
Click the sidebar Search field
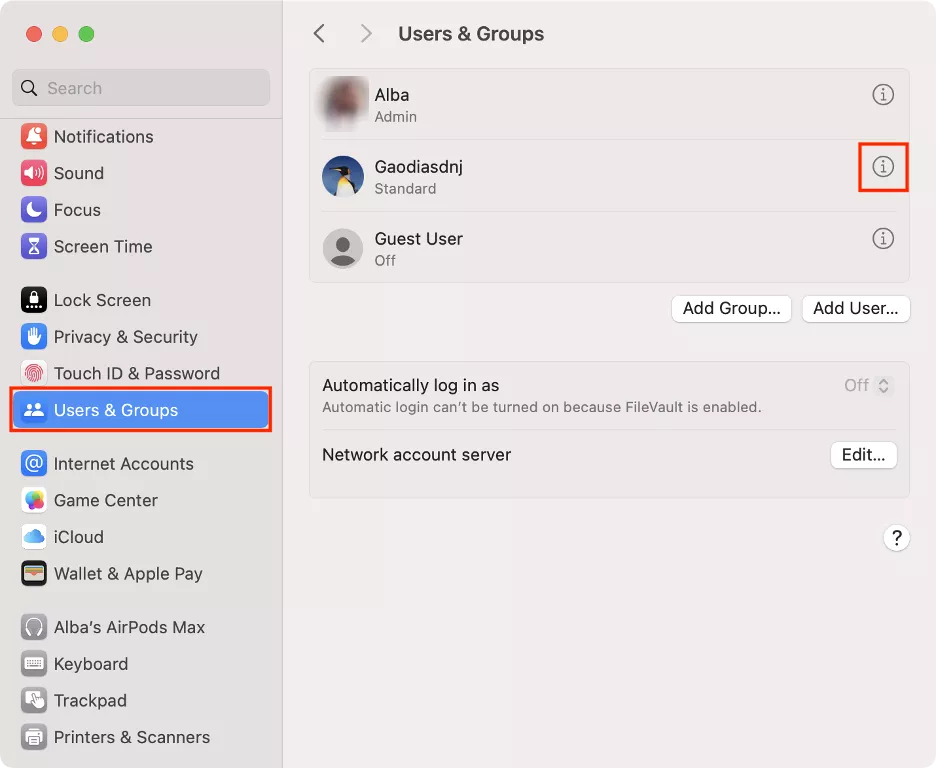(x=141, y=88)
